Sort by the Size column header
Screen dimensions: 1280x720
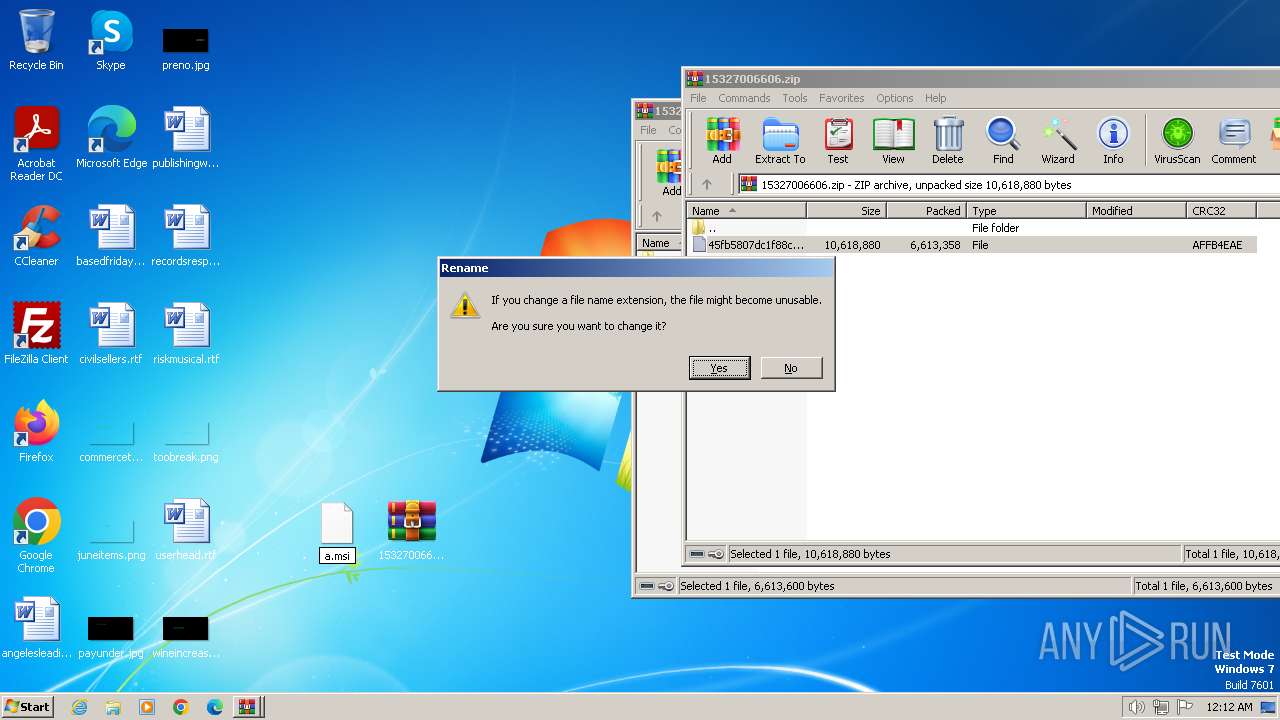click(846, 211)
